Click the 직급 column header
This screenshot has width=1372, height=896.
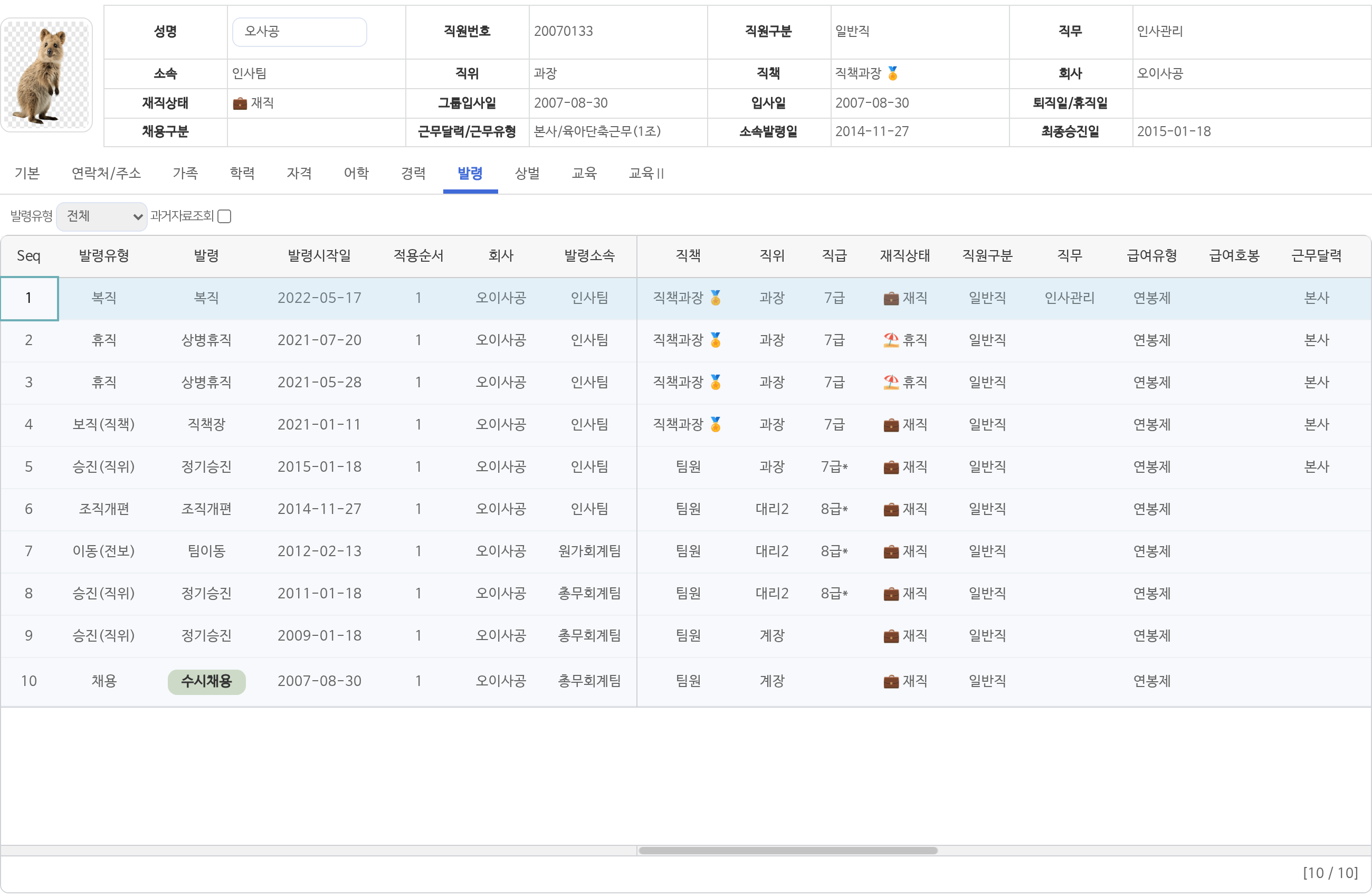click(x=834, y=255)
